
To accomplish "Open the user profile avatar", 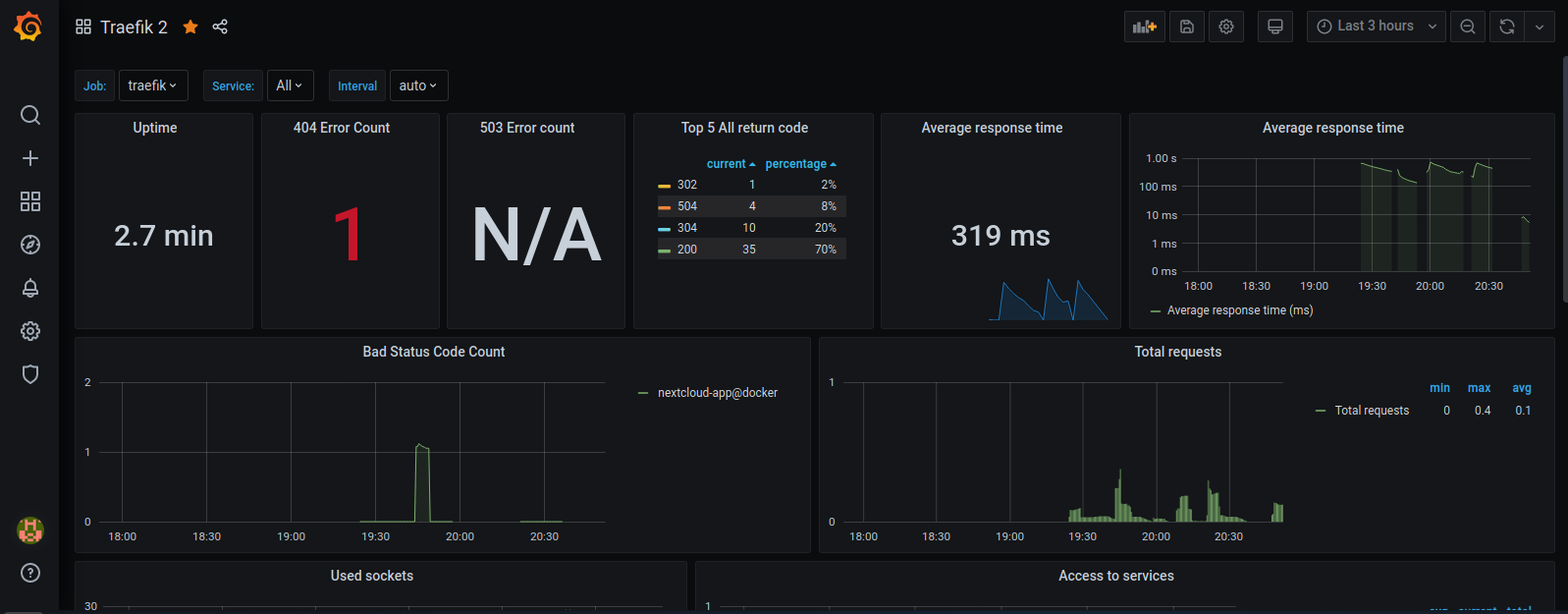I will tap(30, 530).
